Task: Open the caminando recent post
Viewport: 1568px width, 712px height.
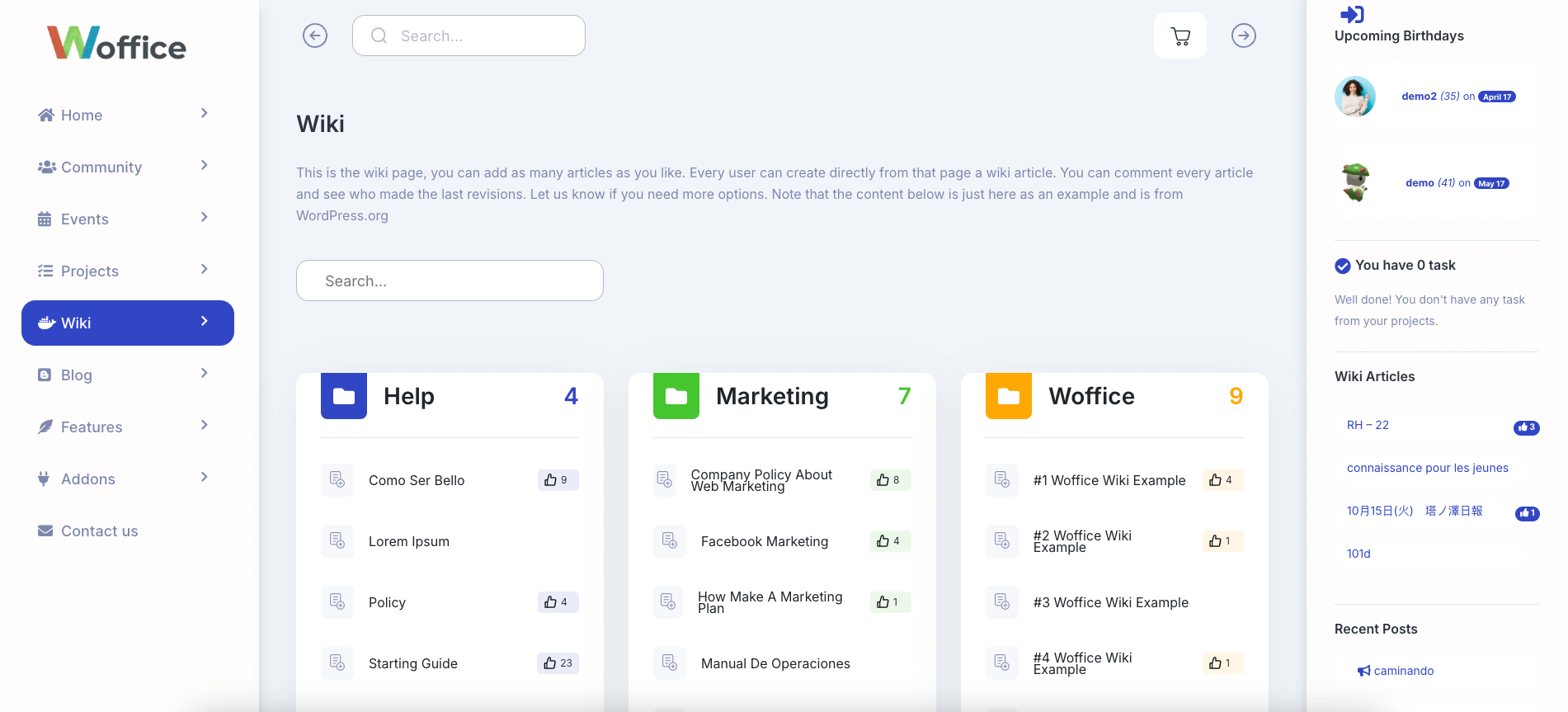Action: [x=1404, y=671]
